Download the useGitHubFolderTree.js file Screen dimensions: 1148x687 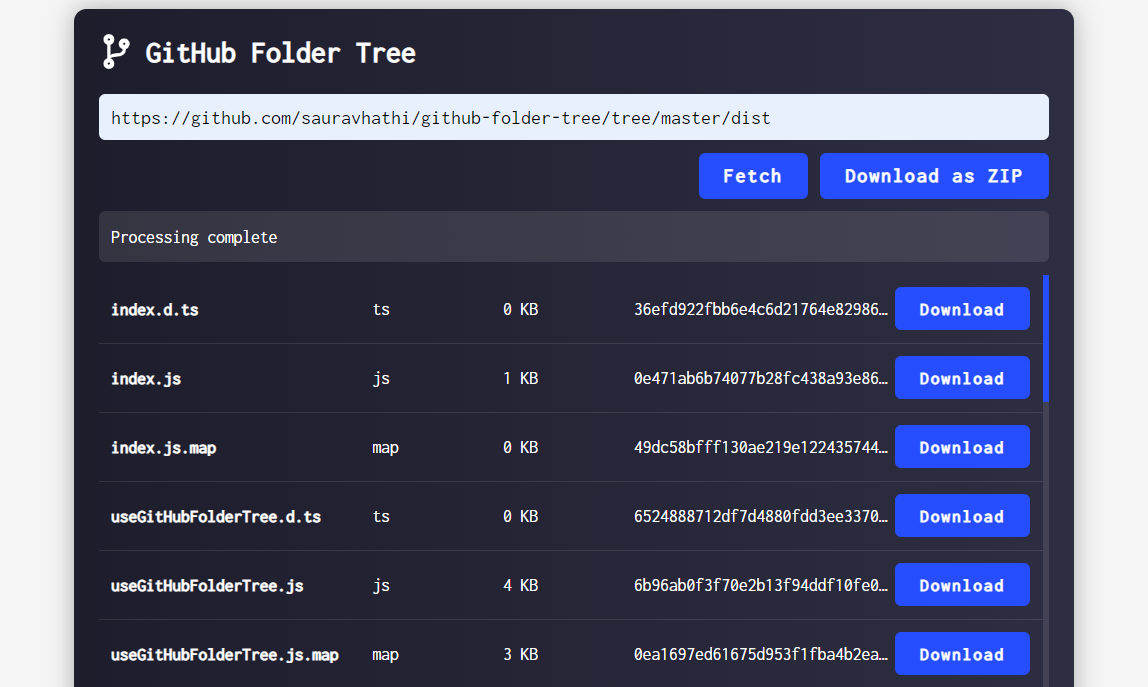(961, 584)
